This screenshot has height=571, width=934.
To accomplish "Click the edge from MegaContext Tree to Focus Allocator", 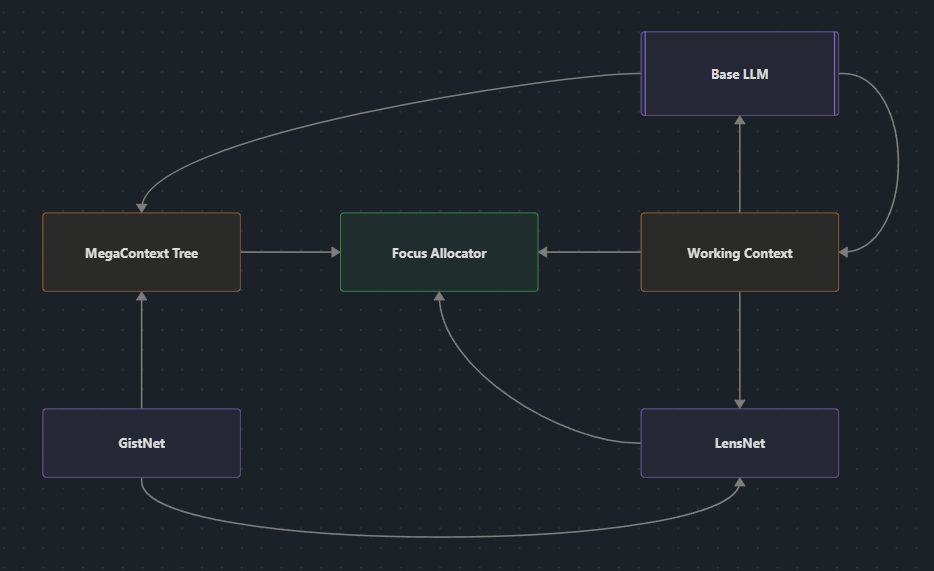I will click(x=288, y=253).
